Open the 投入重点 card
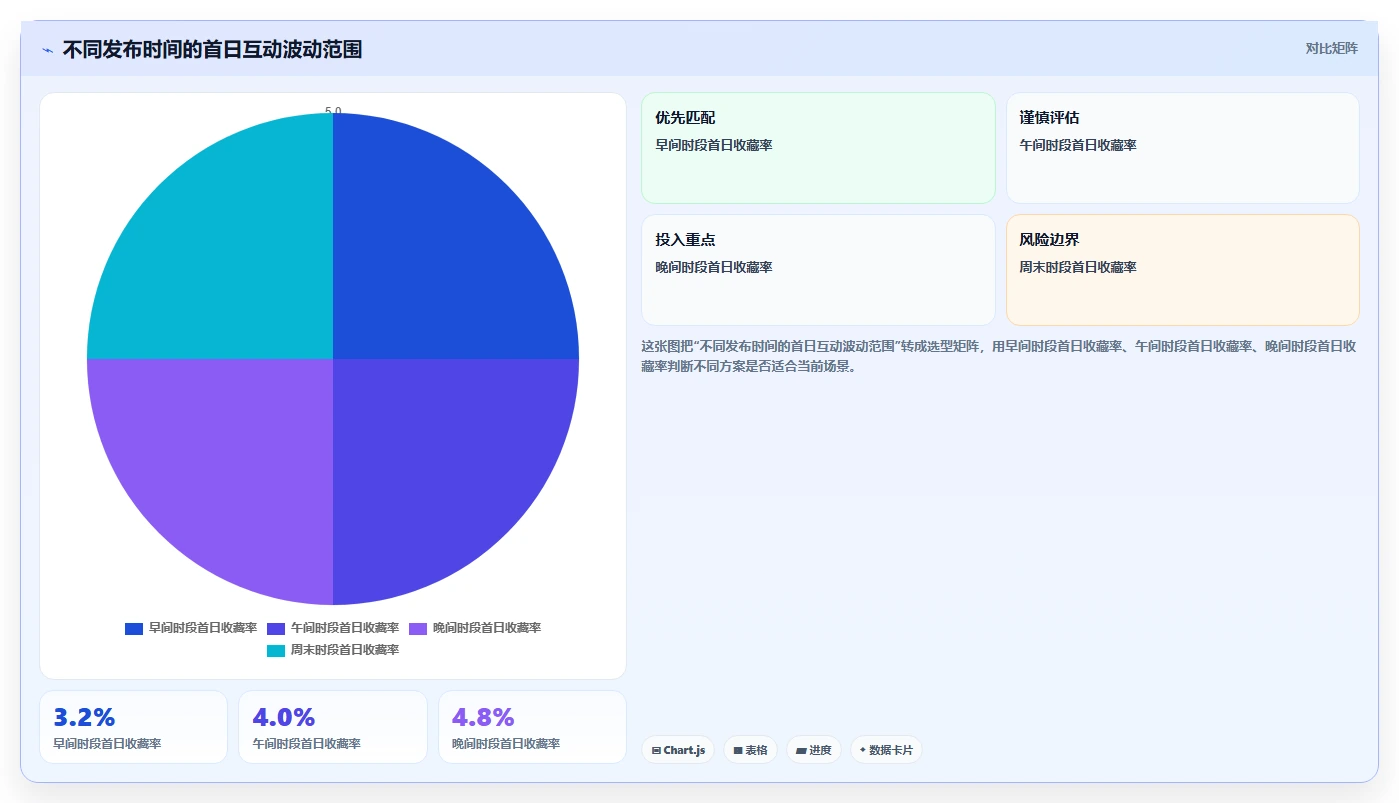1399x803 pixels. [818, 270]
